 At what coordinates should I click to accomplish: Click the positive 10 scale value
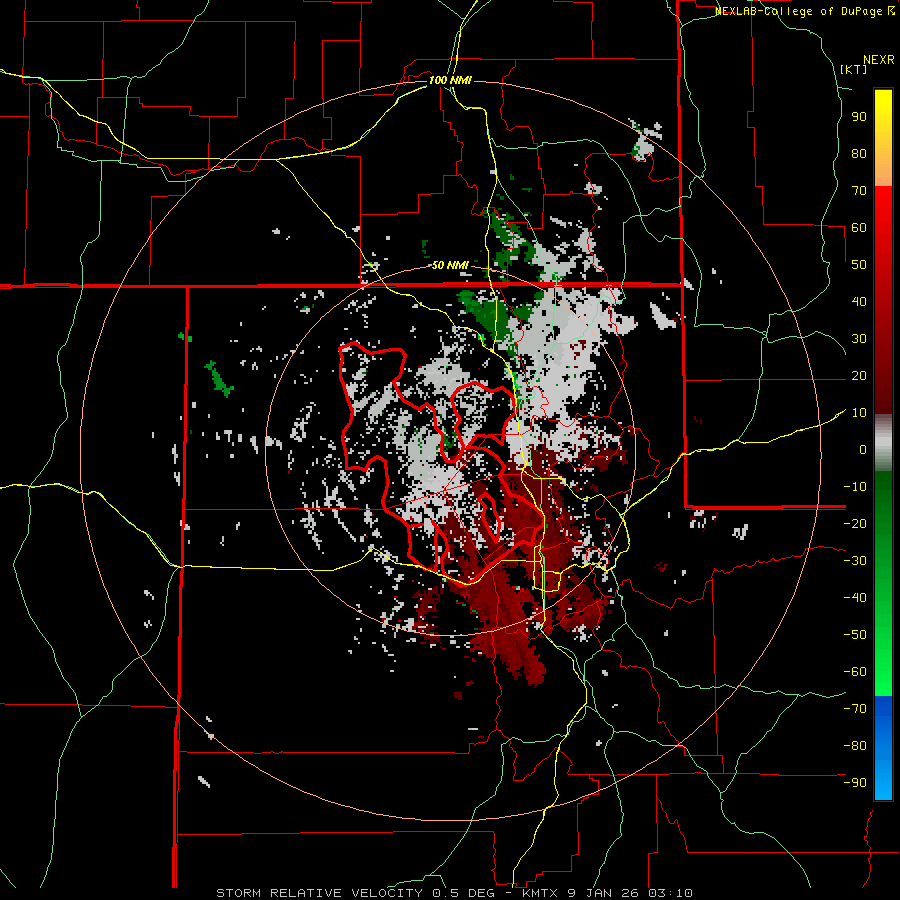pos(859,413)
